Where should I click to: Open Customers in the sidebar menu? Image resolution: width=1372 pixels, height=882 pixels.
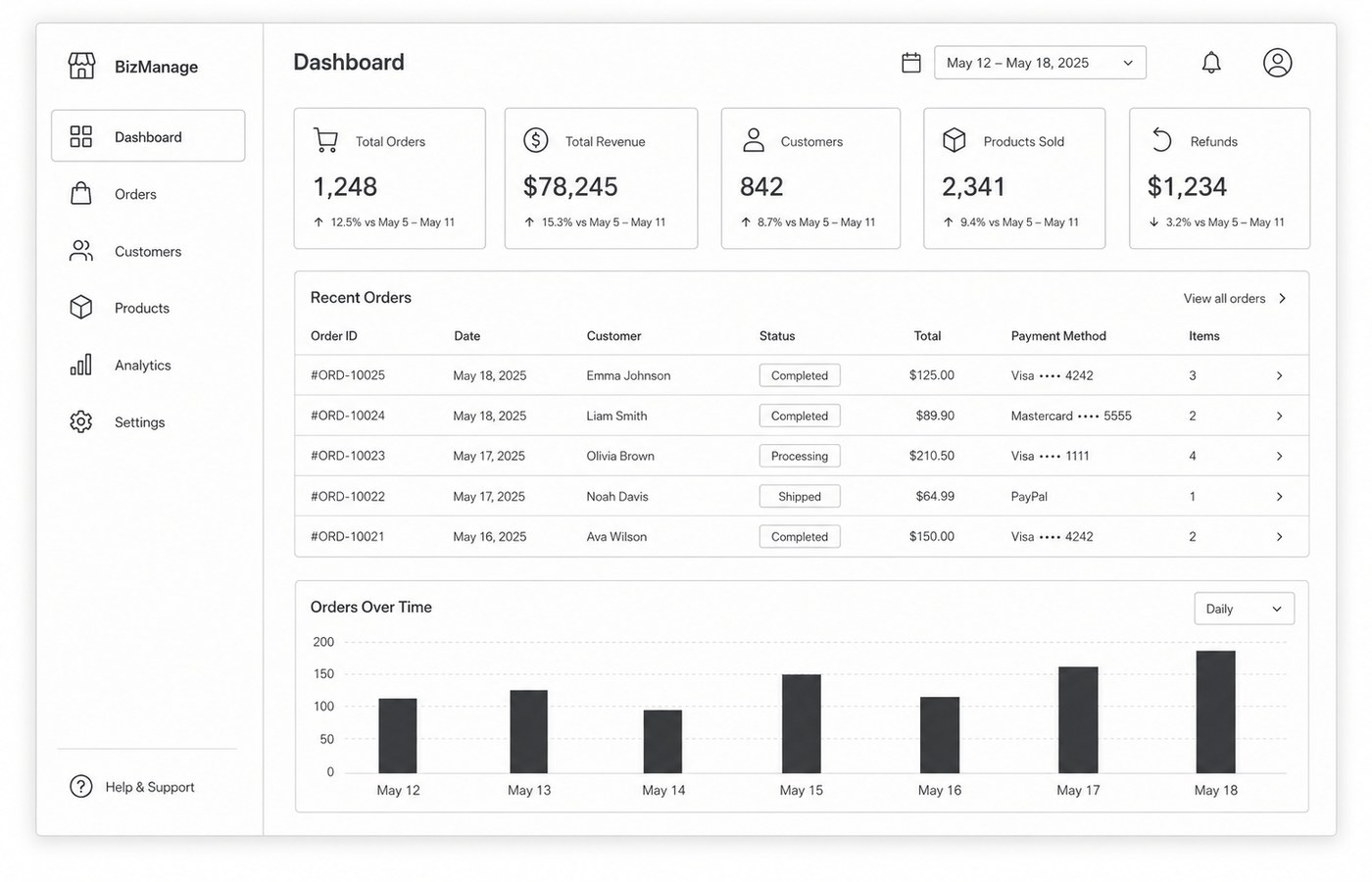(x=148, y=251)
